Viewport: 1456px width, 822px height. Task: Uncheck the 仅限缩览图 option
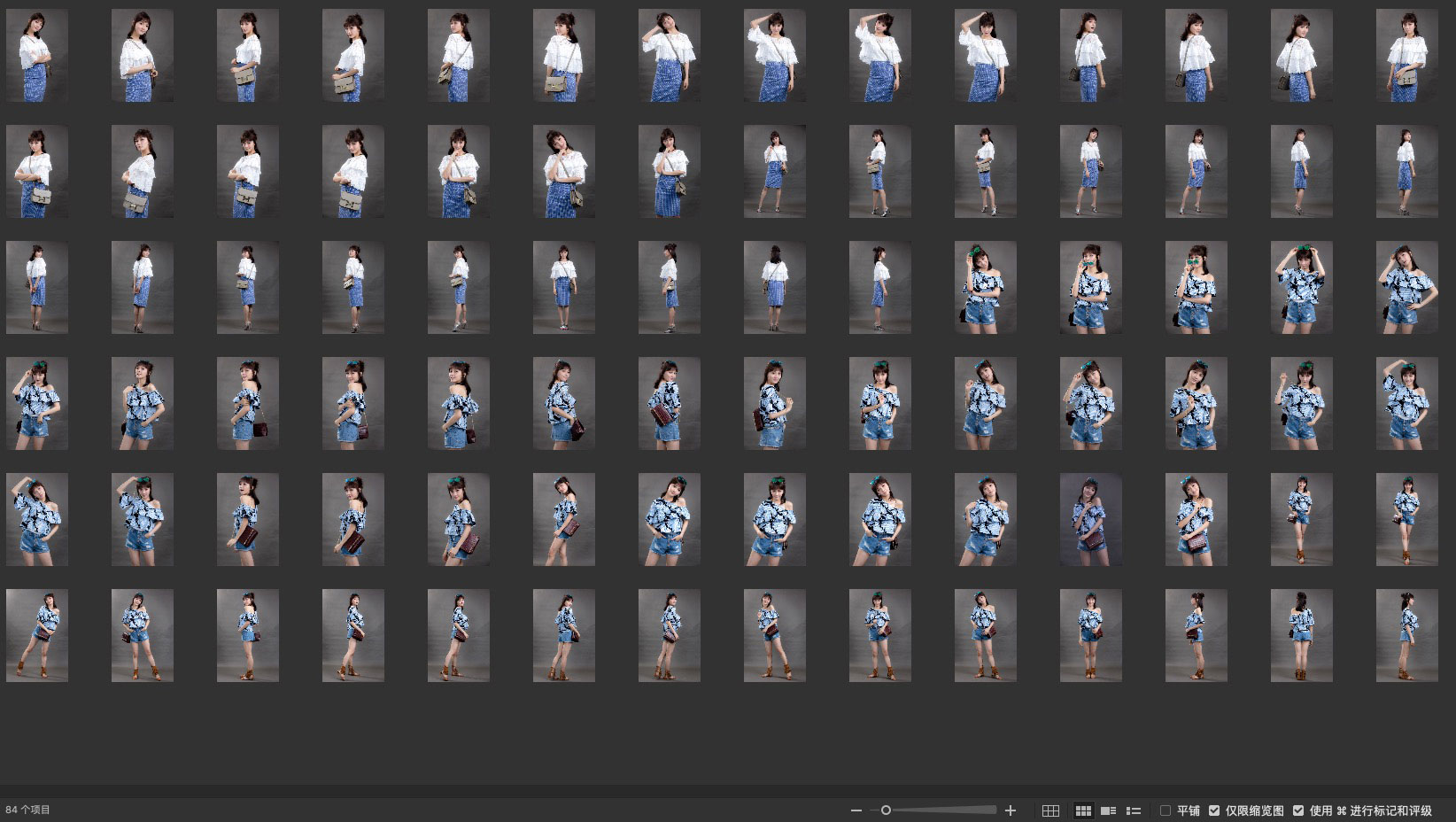pos(1214,810)
